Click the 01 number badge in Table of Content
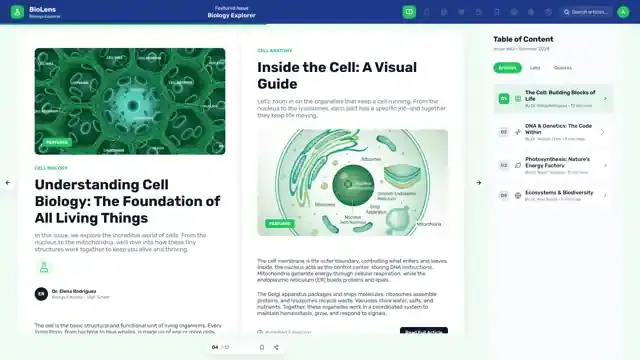Screen dimensions: 640x360 point(504,99)
